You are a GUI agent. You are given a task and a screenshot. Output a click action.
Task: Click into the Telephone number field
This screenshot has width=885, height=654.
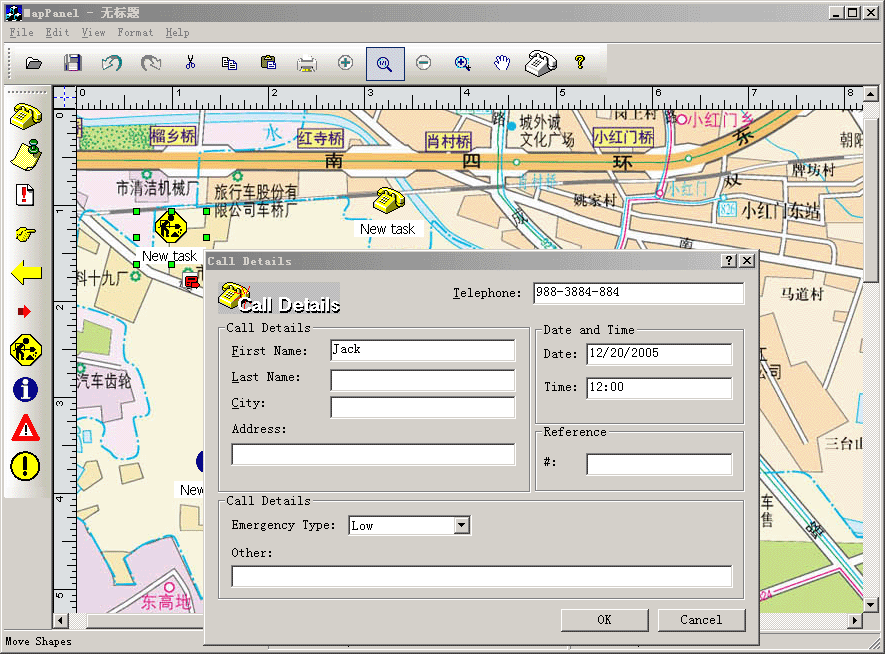click(638, 293)
